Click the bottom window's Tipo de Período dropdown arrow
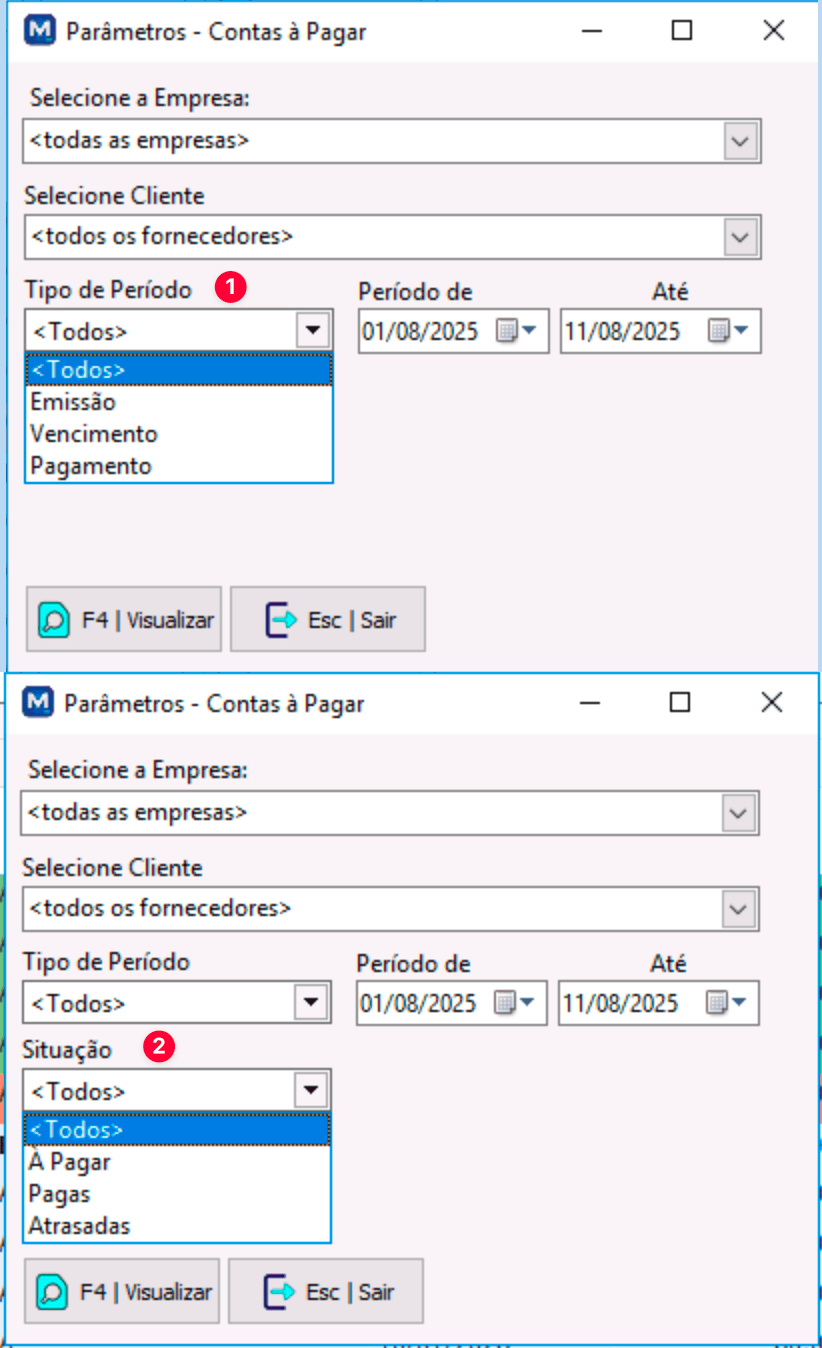 point(312,1002)
